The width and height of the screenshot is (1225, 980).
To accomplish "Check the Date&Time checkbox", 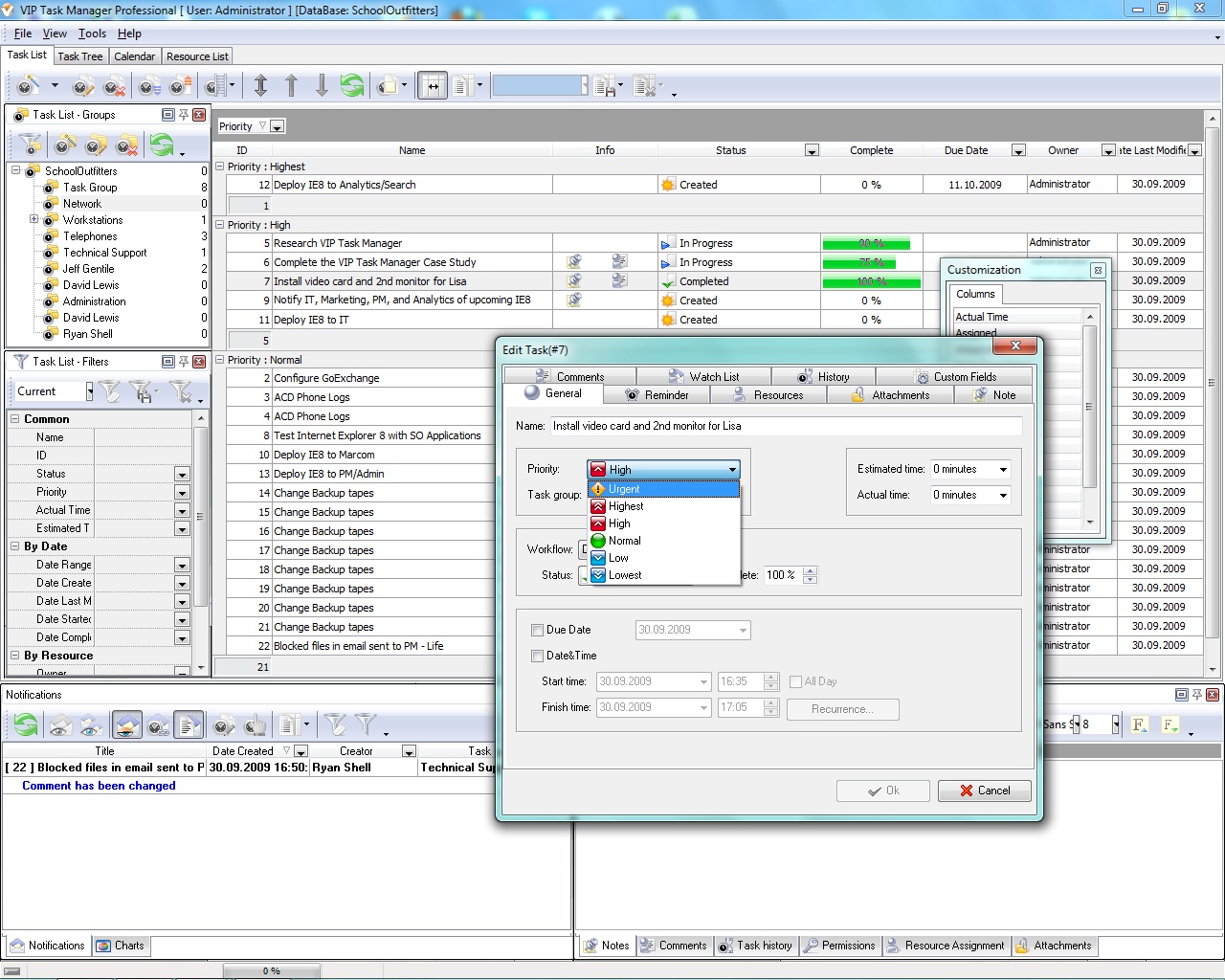I will [537, 656].
